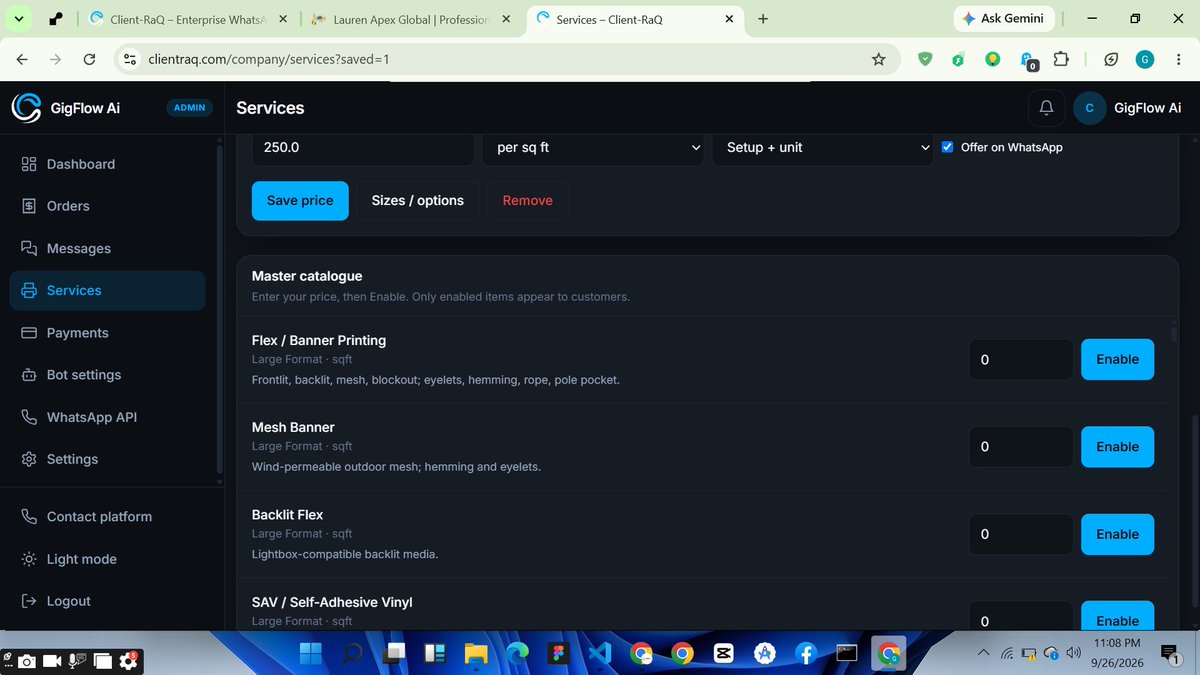Open Figma from the taskbar

556,653
